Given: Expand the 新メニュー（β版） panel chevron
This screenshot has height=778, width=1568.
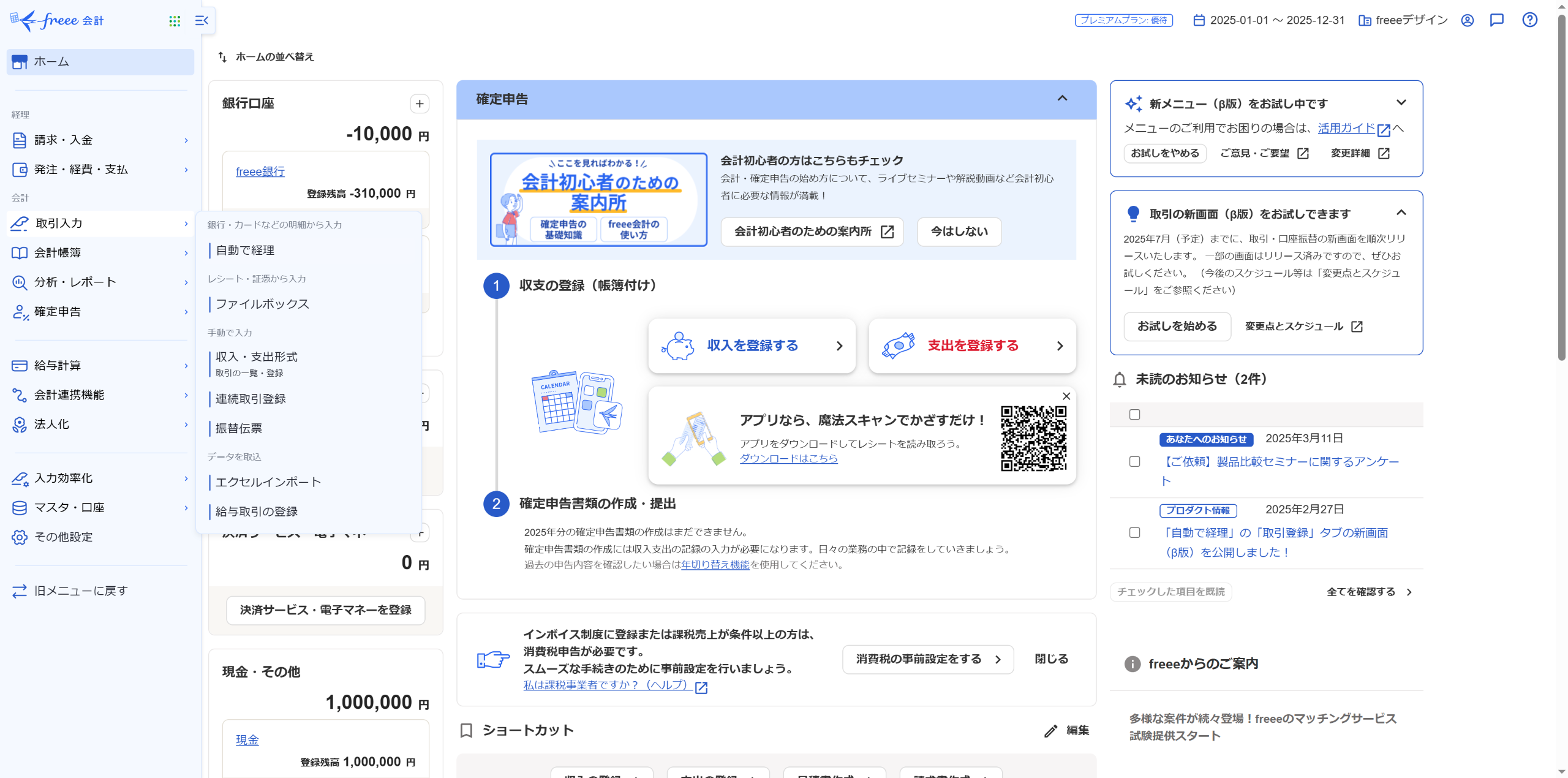Looking at the screenshot, I should point(1401,103).
